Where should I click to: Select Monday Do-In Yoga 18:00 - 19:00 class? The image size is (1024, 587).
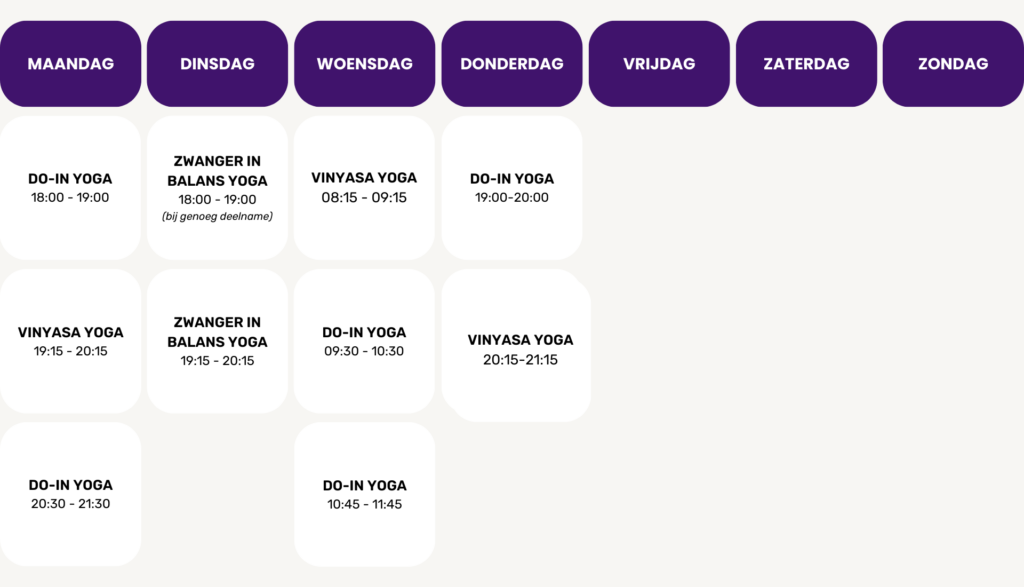[x=71, y=187]
